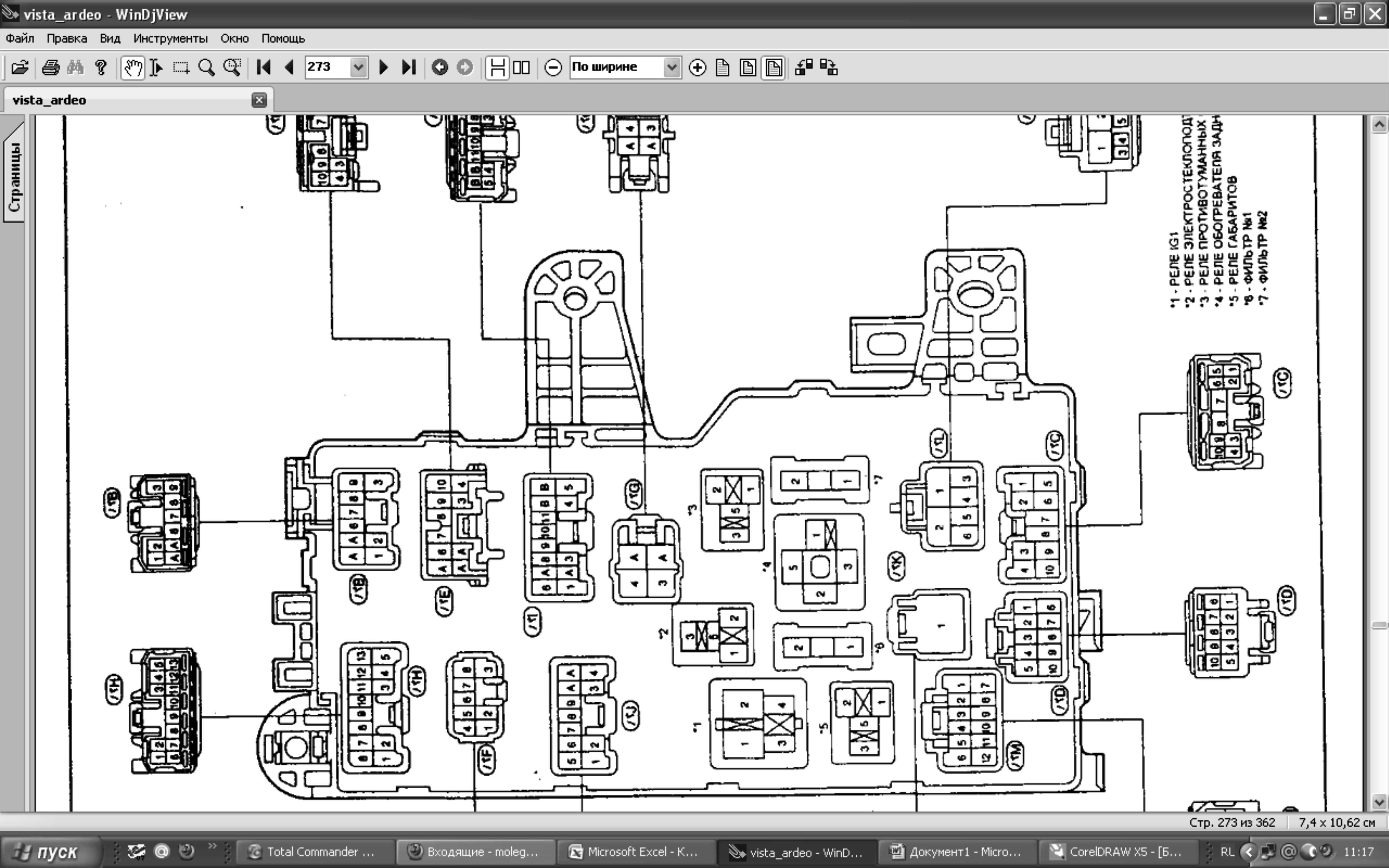Screen dimensions: 1389x868
Task: Select the magnifying glass zoom tool
Action: pos(206,68)
